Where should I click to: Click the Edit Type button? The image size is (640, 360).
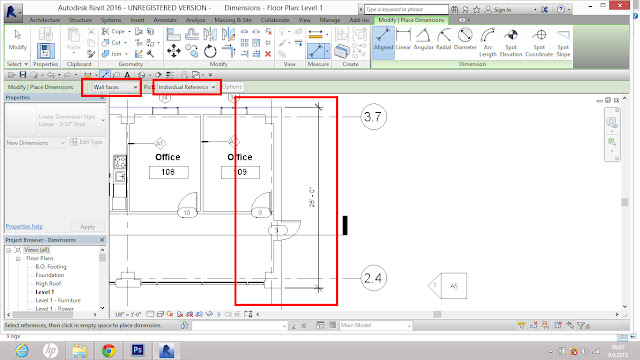(86, 142)
